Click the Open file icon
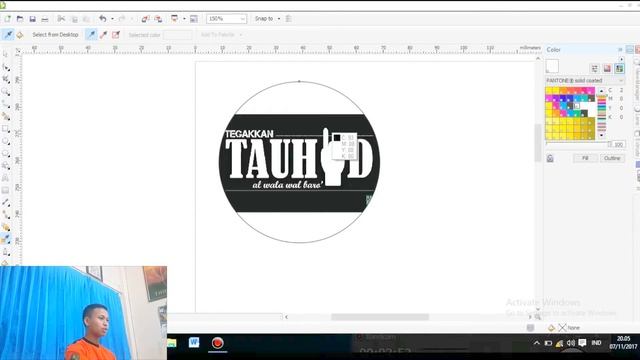The height and width of the screenshot is (360, 640). click(x=20, y=19)
